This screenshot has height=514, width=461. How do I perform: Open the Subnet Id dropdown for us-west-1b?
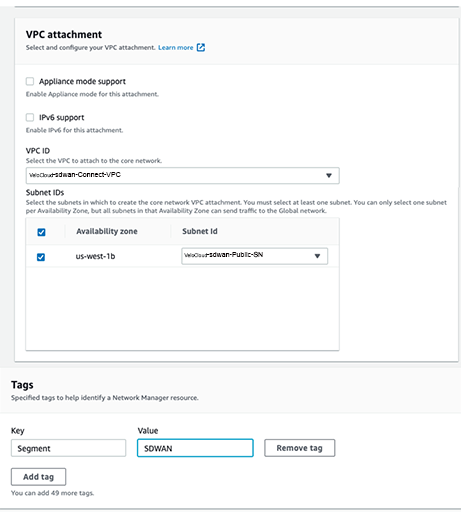pos(254,256)
